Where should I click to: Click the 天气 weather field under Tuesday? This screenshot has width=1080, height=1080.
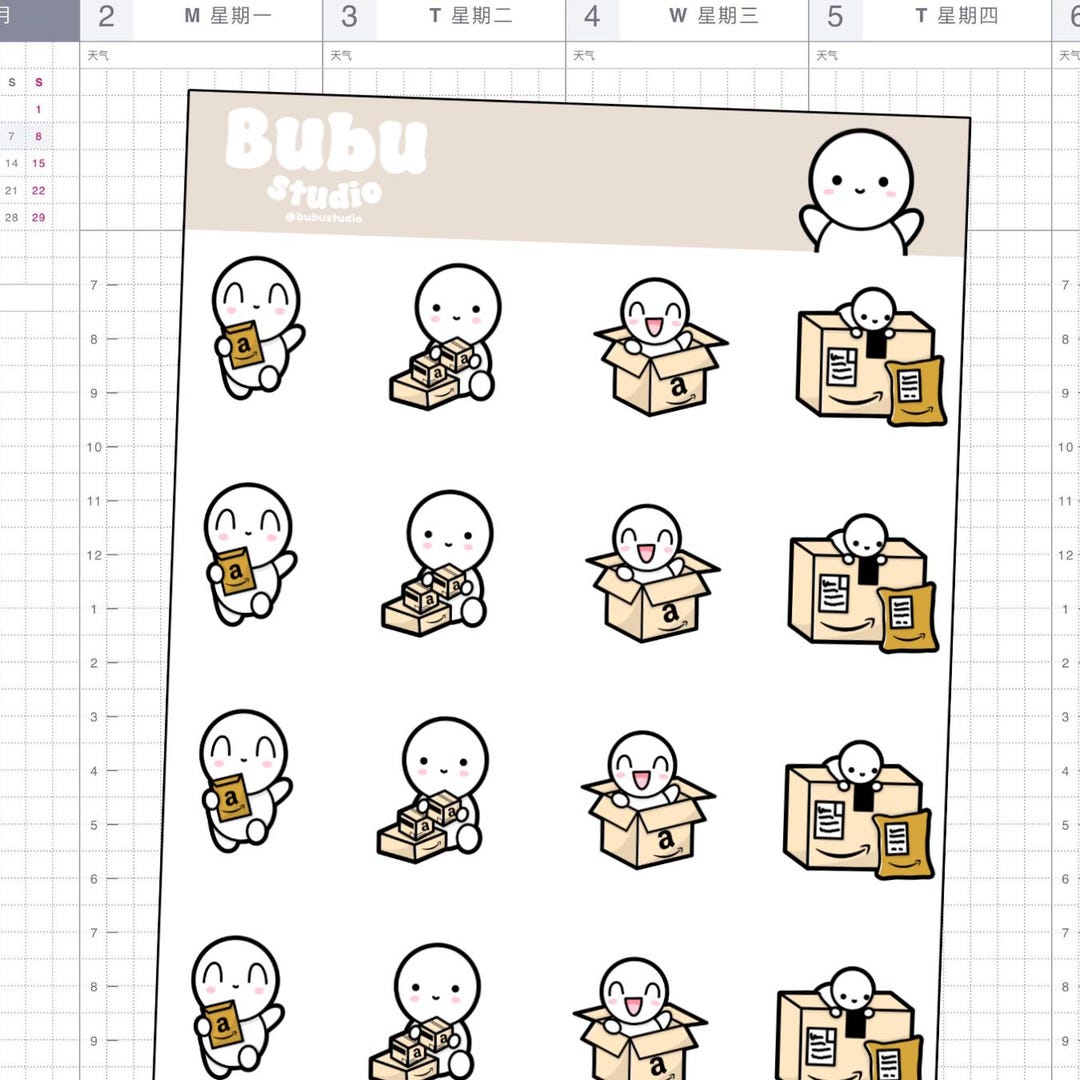(444, 55)
